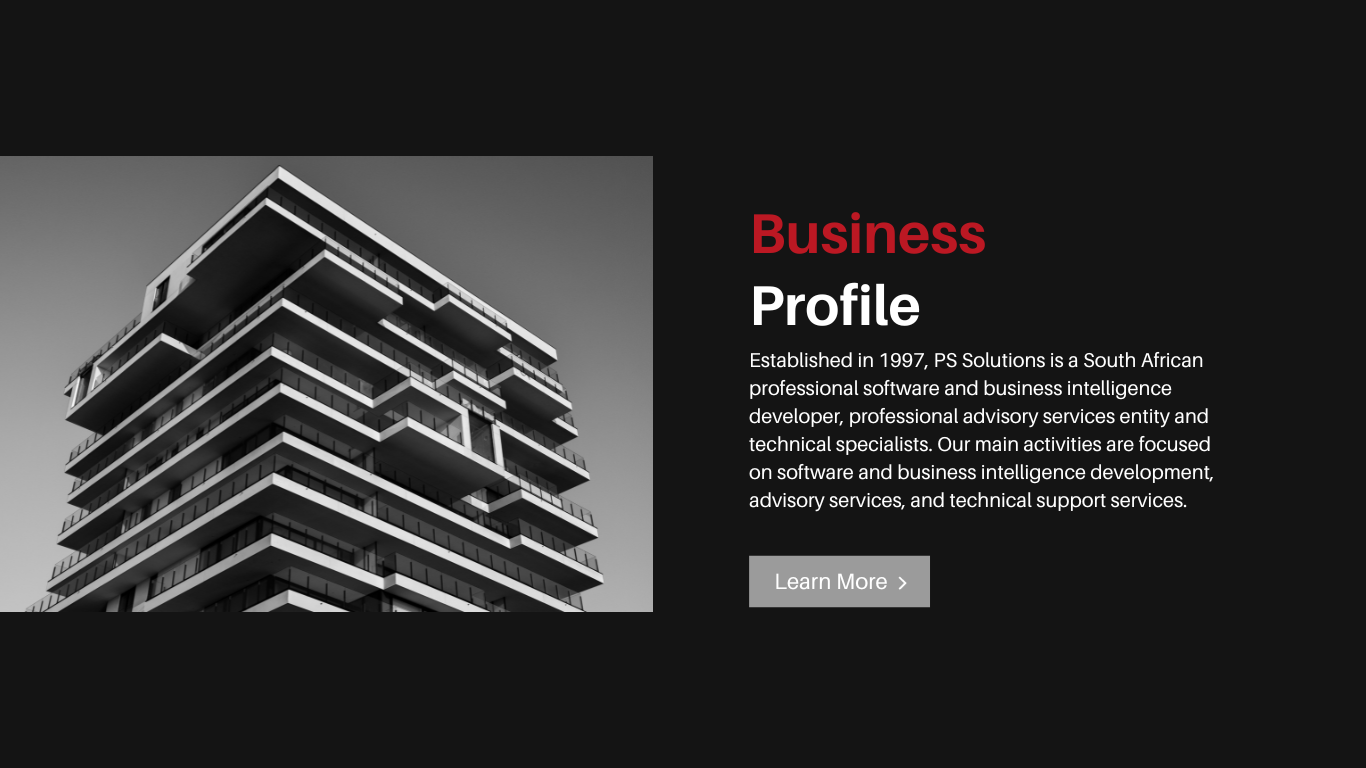Click the line starting "developer, professional advisory"
The image size is (1366, 768).
[x=978, y=416]
